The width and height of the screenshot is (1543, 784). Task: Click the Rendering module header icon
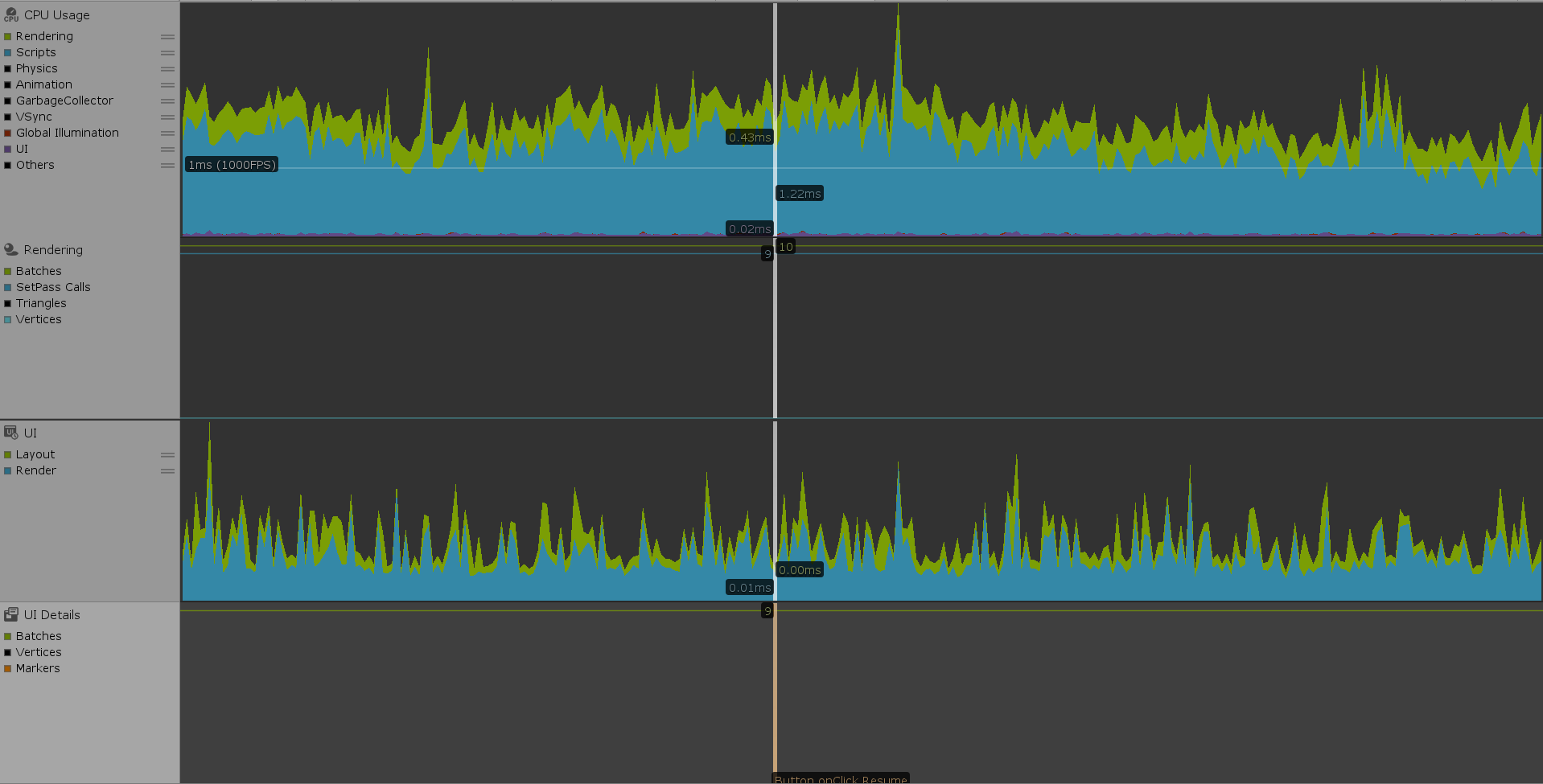[11, 249]
